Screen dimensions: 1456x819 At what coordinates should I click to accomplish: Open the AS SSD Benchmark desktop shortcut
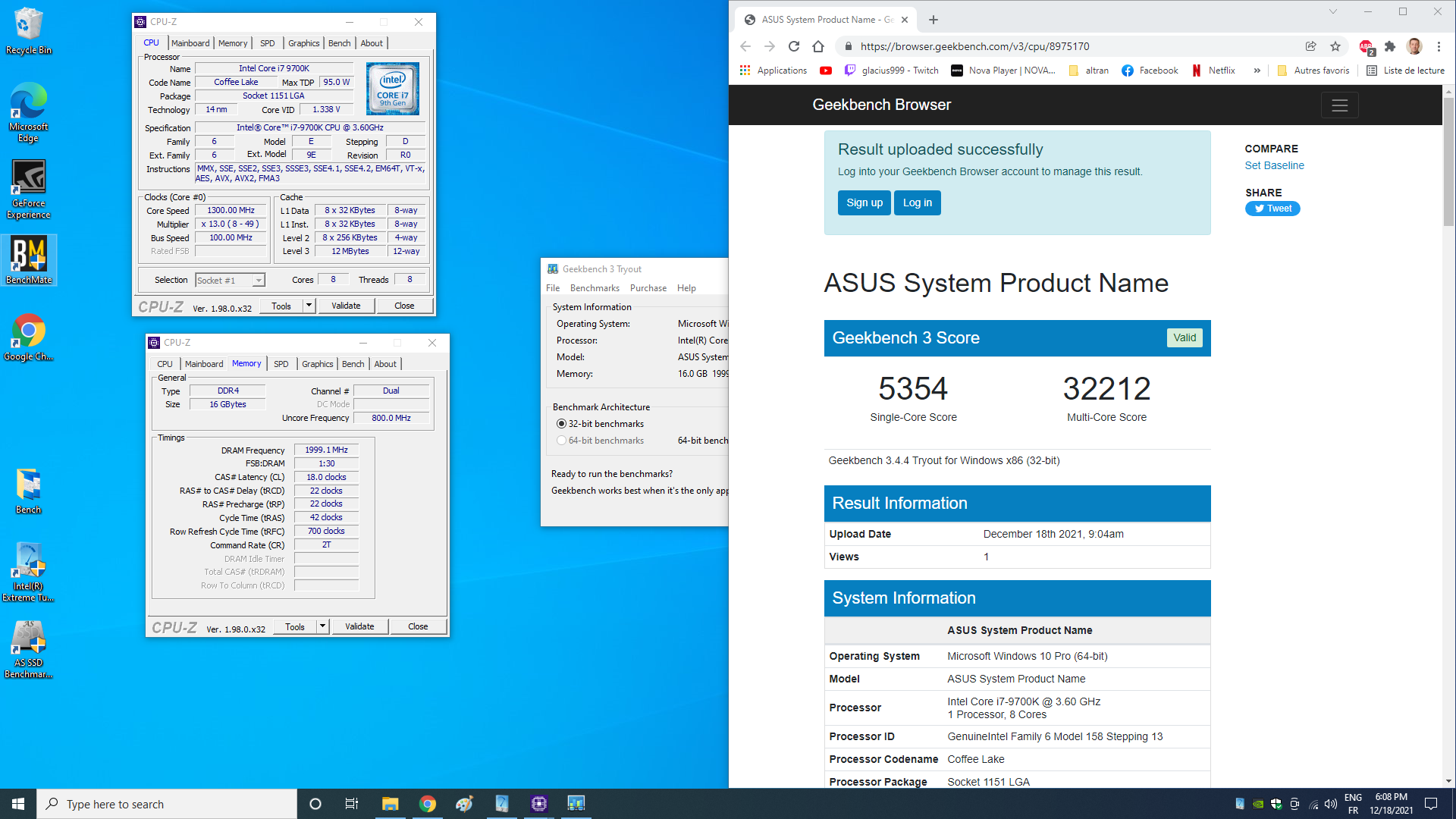click(x=28, y=649)
